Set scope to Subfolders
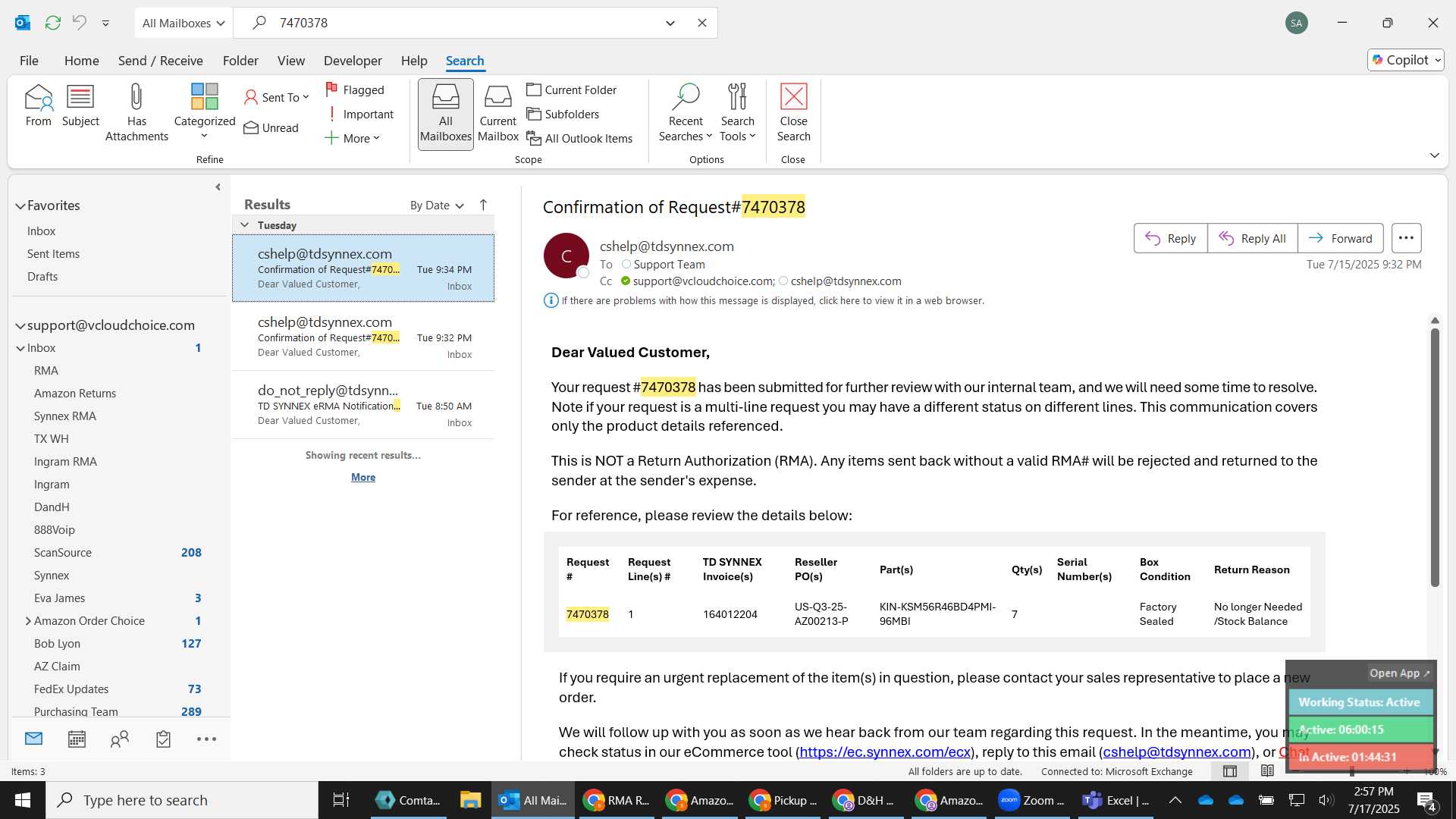Viewport: 1456px width, 819px height. tap(563, 114)
